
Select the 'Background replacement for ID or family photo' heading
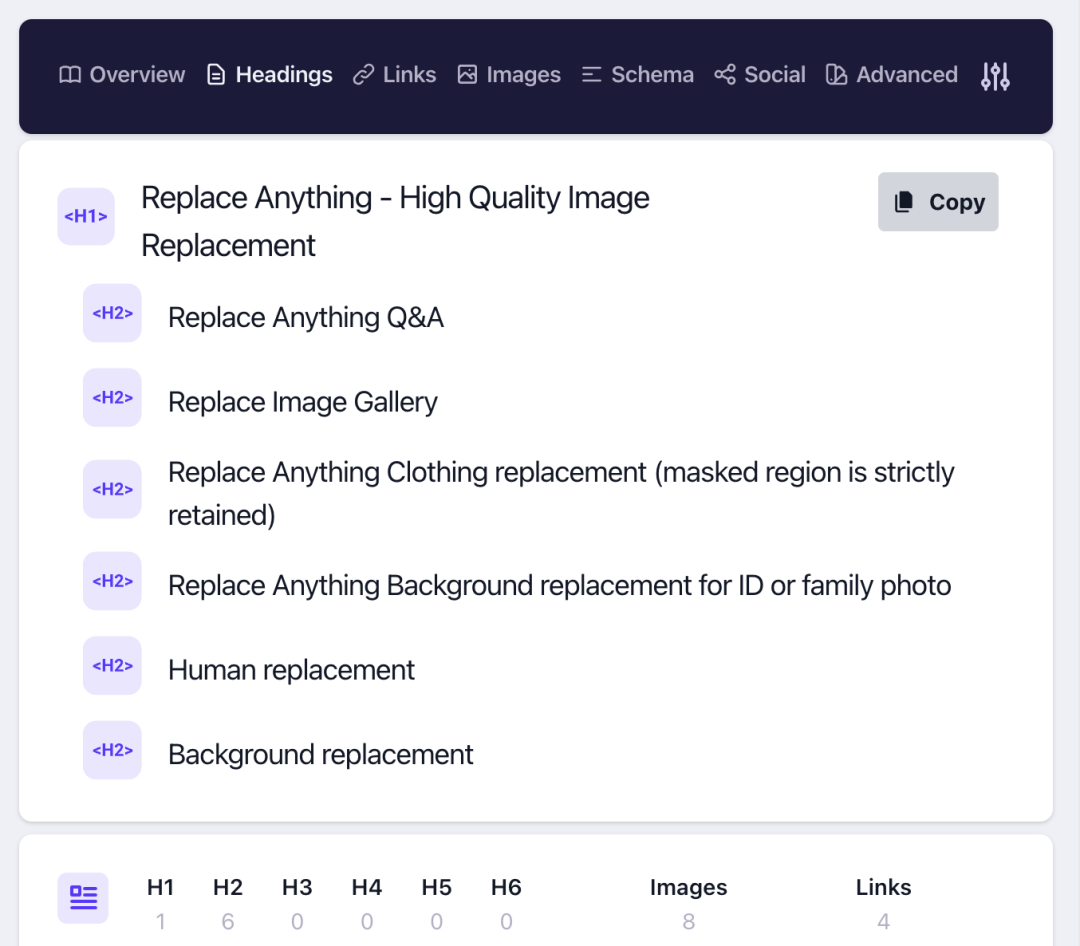[x=560, y=586]
